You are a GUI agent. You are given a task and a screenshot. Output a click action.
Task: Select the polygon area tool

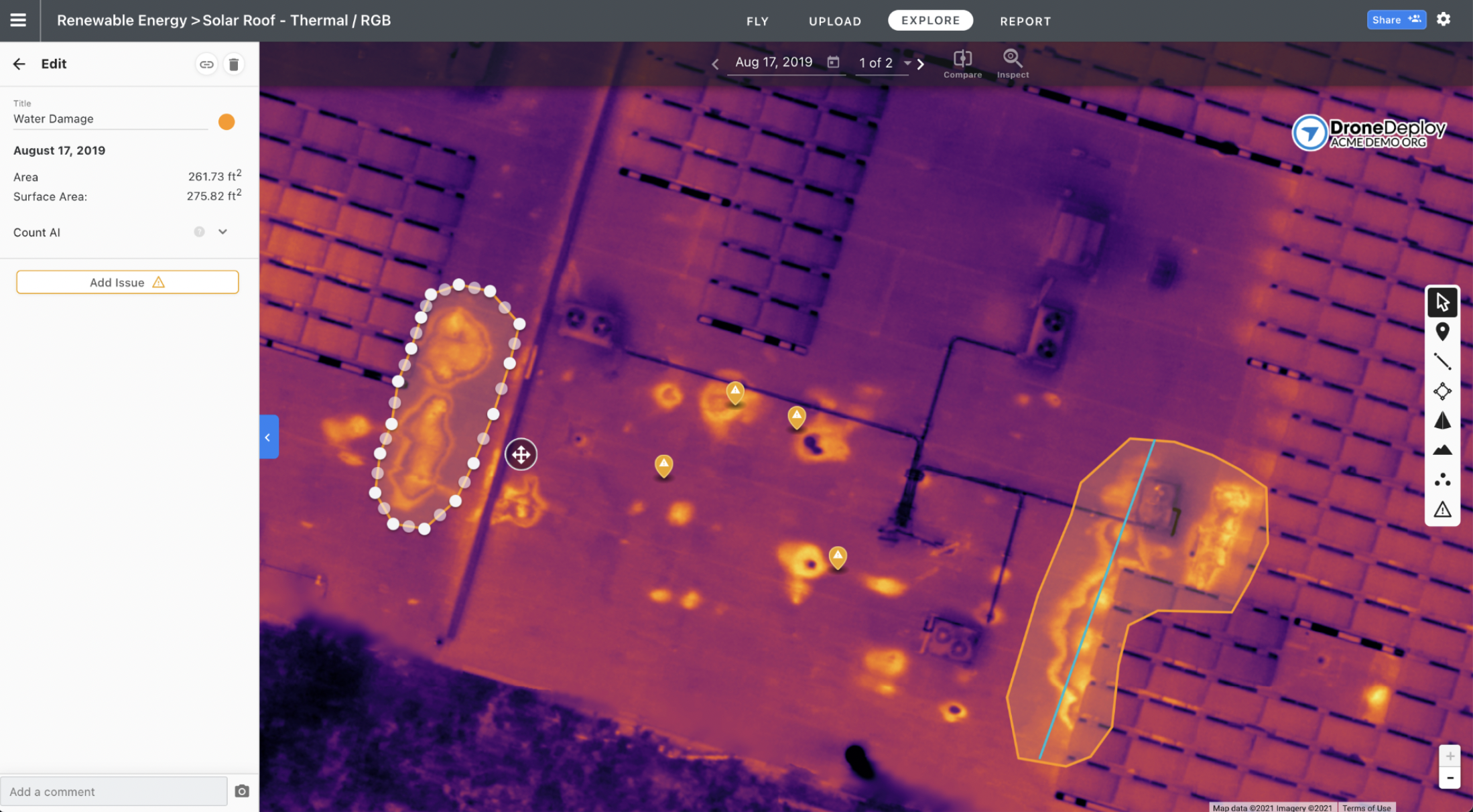(x=1443, y=392)
